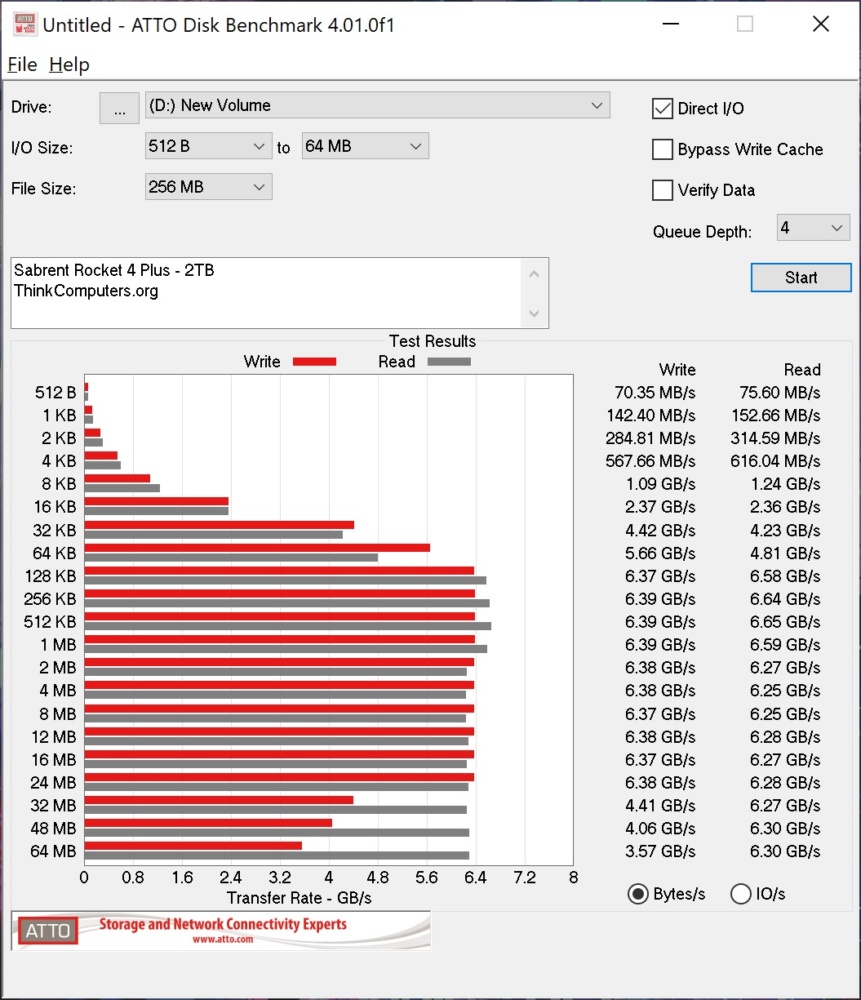Viewport: 861px width, 1000px height.
Task: Click the 48 MB row label
Action: pyautogui.click(x=54, y=828)
